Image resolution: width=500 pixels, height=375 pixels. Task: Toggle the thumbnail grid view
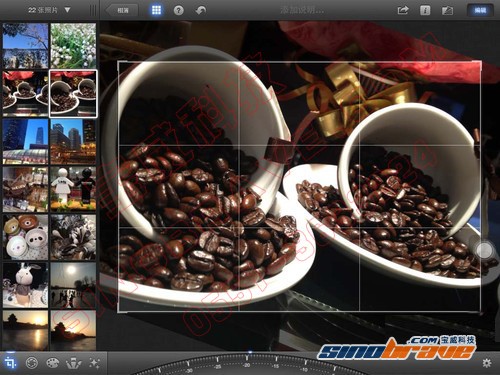pos(156,10)
